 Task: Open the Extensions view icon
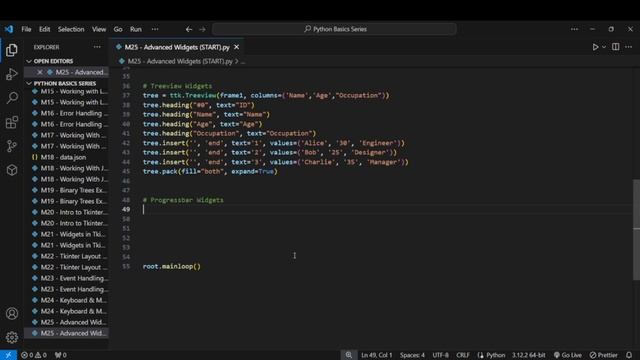(12, 122)
